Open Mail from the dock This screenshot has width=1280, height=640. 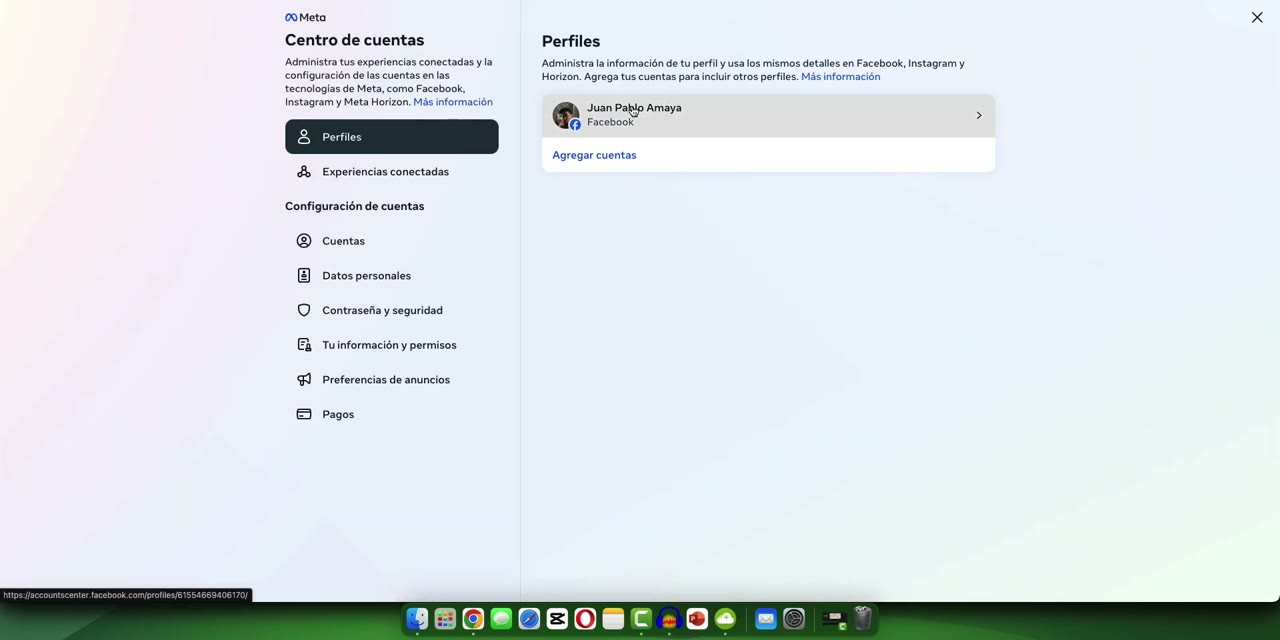(x=765, y=620)
